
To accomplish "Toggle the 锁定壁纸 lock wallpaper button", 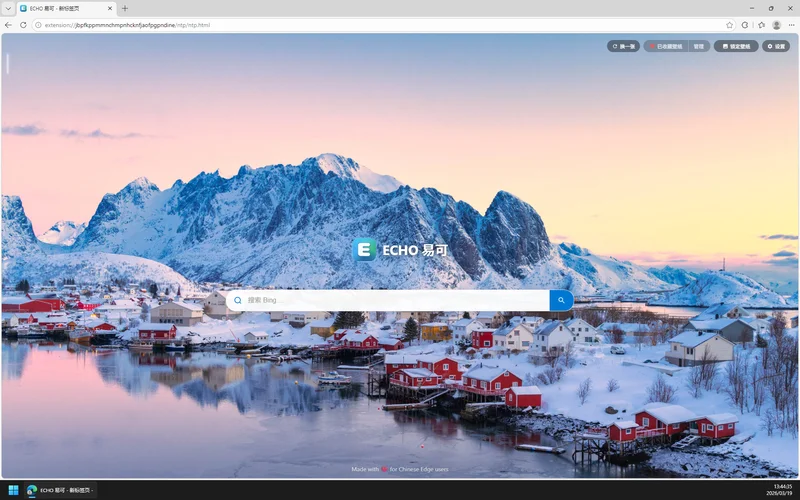I will tap(735, 46).
